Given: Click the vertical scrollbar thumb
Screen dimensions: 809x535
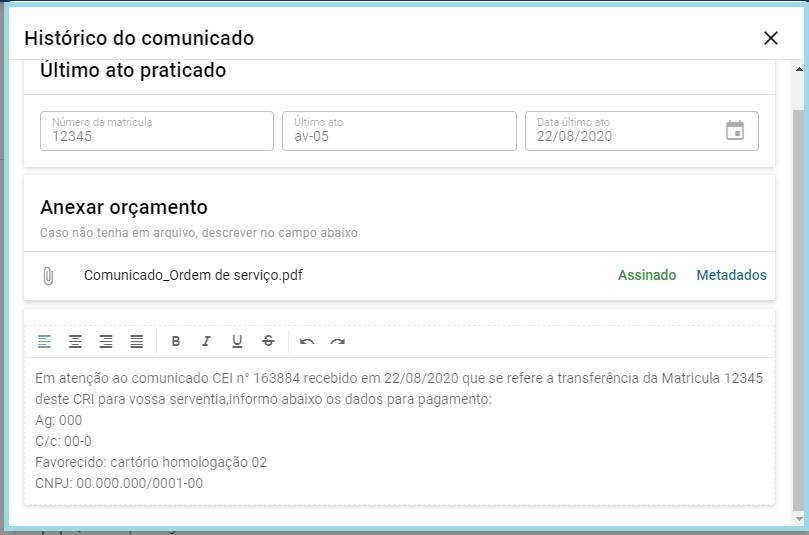Looking at the screenshot, I should pos(799,310).
